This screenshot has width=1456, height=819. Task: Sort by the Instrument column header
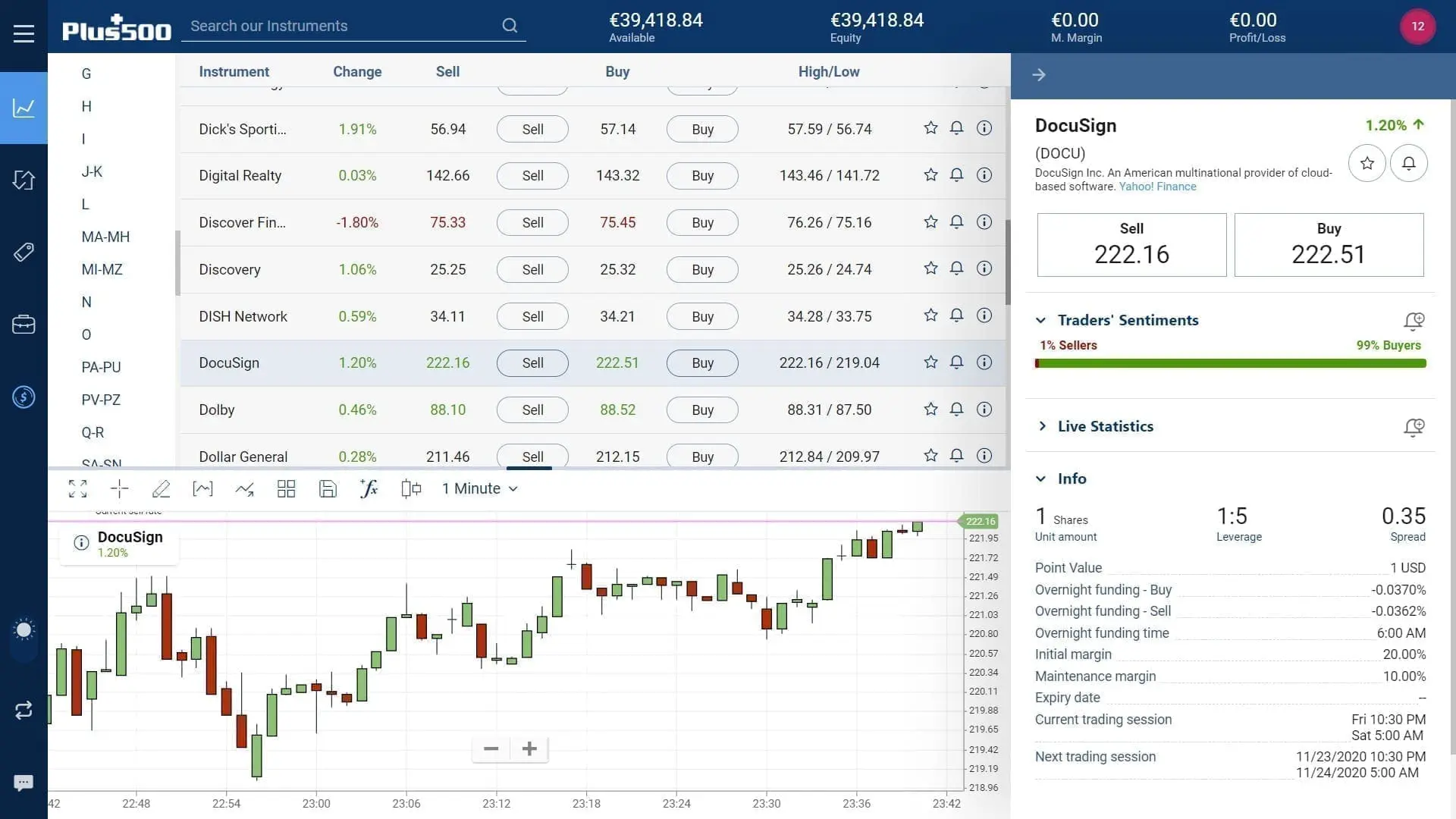(234, 71)
